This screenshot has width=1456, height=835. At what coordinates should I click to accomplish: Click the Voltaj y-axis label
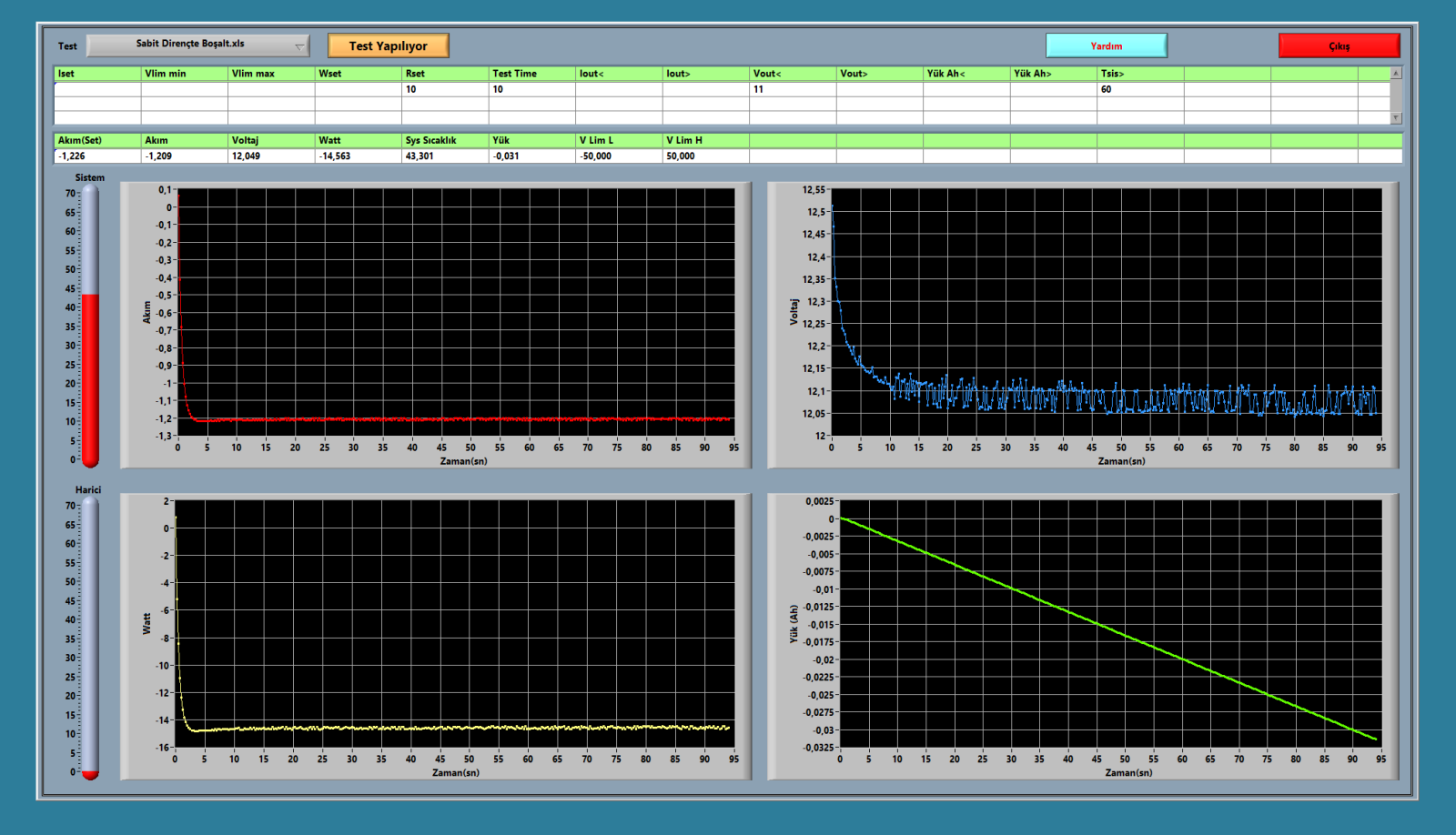[794, 312]
